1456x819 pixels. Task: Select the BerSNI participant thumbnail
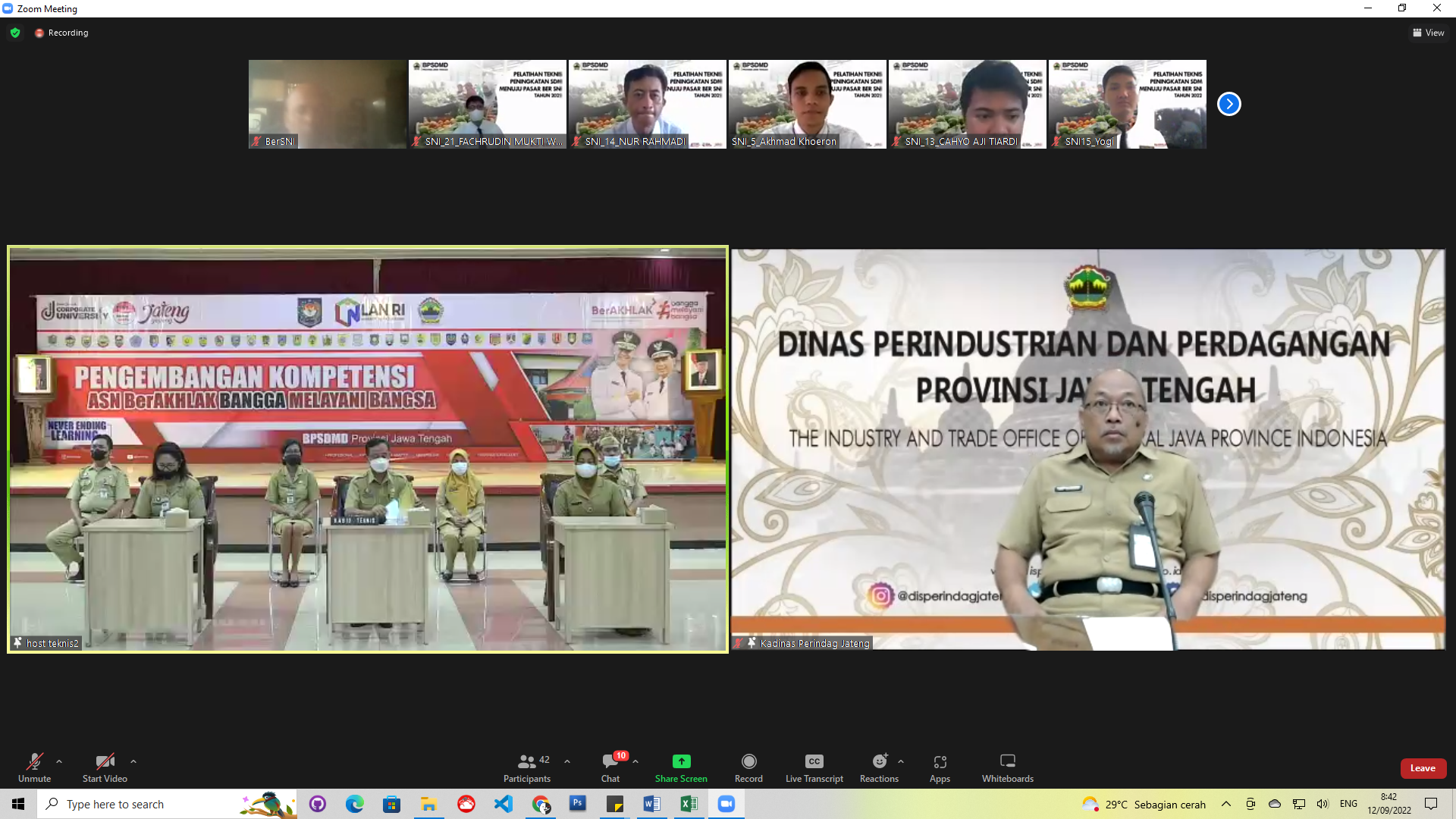pos(328,104)
